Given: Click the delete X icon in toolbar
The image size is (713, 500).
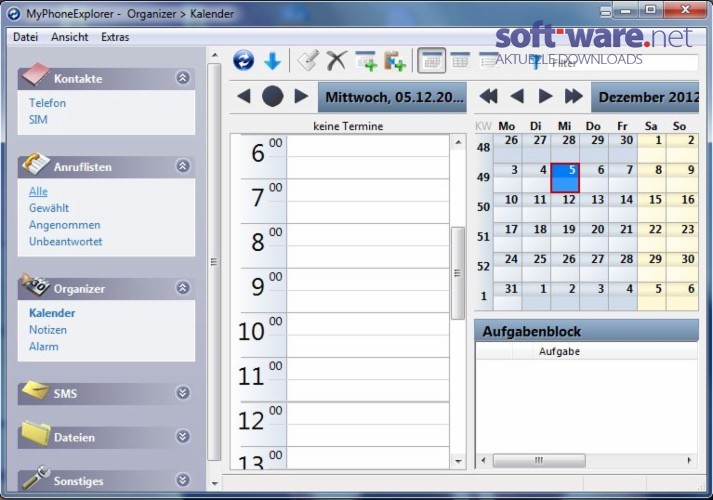Looking at the screenshot, I should 336,60.
